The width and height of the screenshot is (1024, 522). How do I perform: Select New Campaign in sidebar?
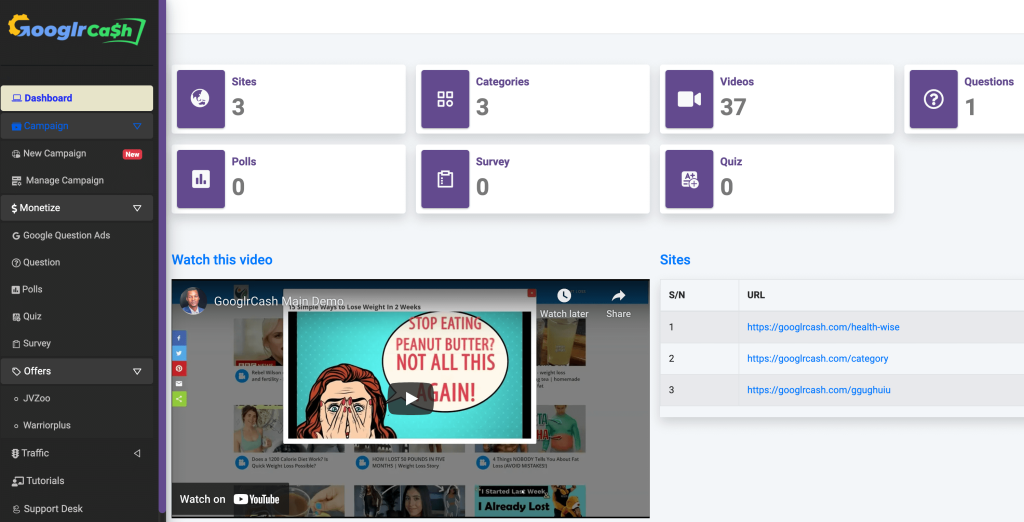click(x=54, y=153)
